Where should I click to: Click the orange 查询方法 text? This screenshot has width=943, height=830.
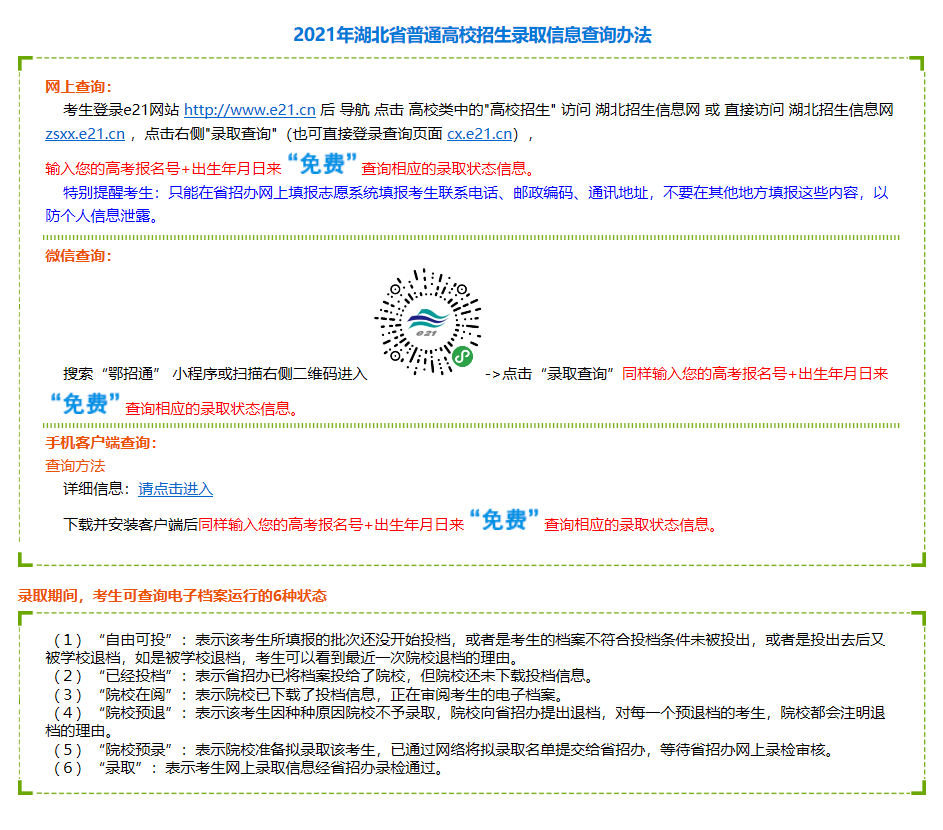pos(75,466)
